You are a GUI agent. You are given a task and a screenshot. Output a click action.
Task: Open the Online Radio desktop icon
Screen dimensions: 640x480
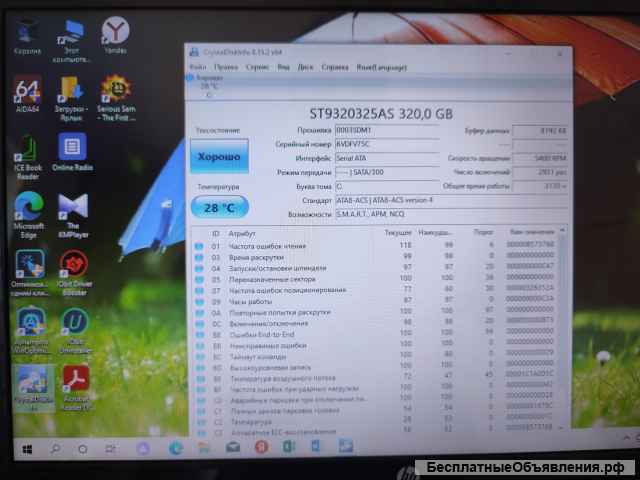(72, 152)
